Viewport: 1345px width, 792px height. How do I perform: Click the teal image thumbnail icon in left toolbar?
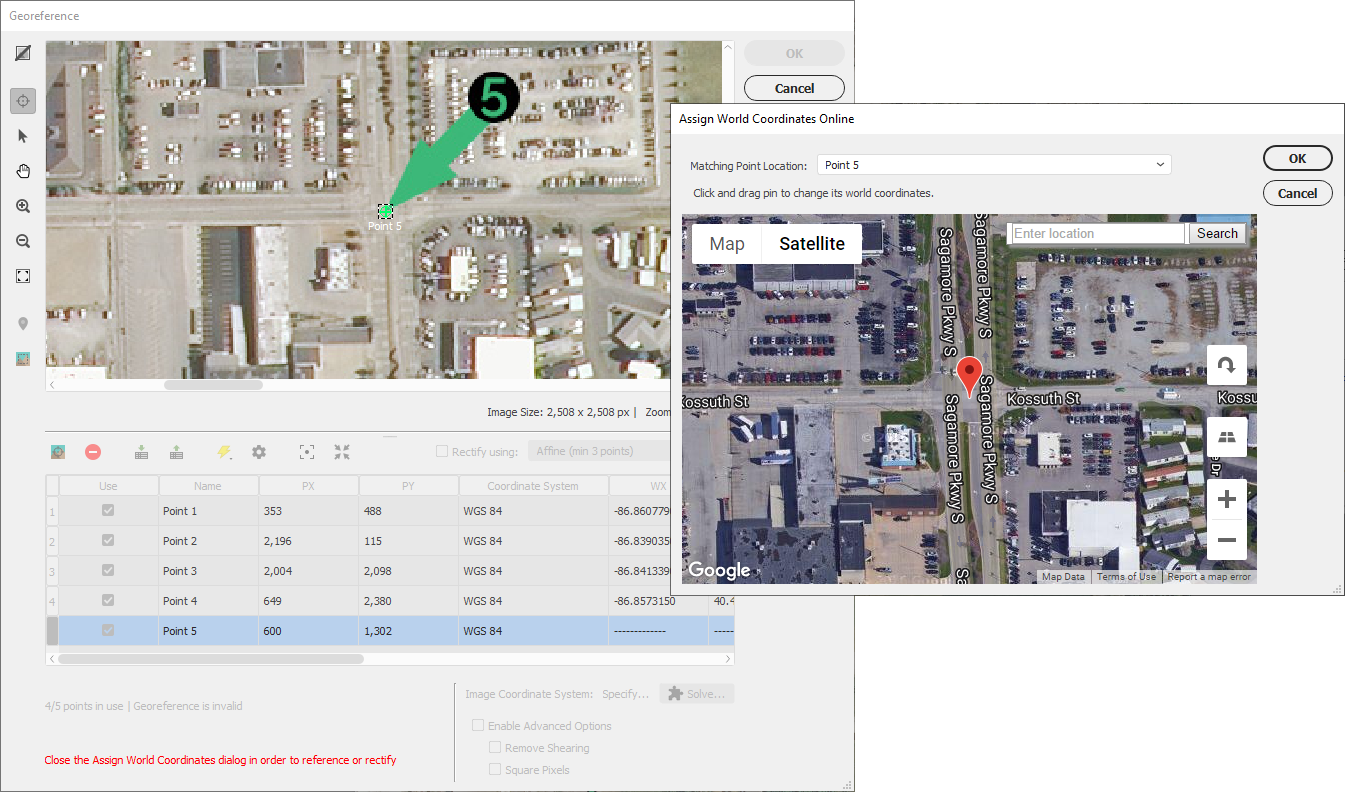(x=23, y=359)
